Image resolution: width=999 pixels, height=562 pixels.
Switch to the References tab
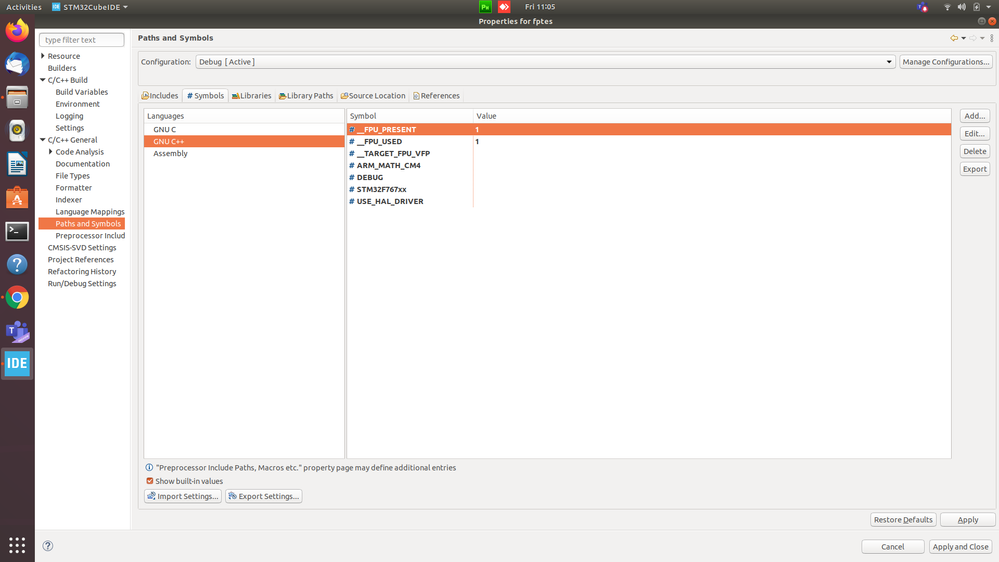[x=436, y=96]
